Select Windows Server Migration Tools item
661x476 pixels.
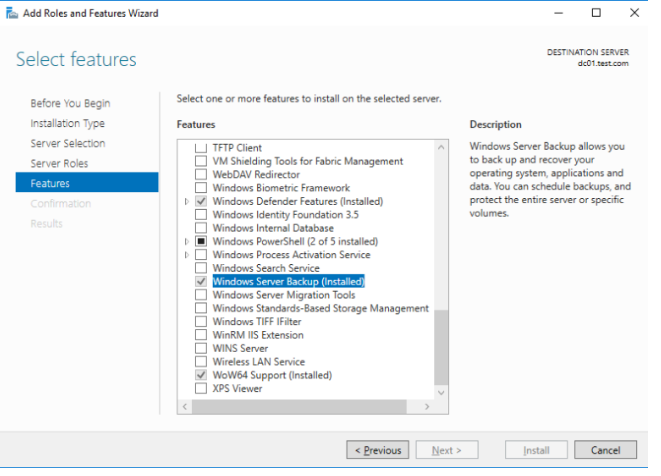click(284, 295)
